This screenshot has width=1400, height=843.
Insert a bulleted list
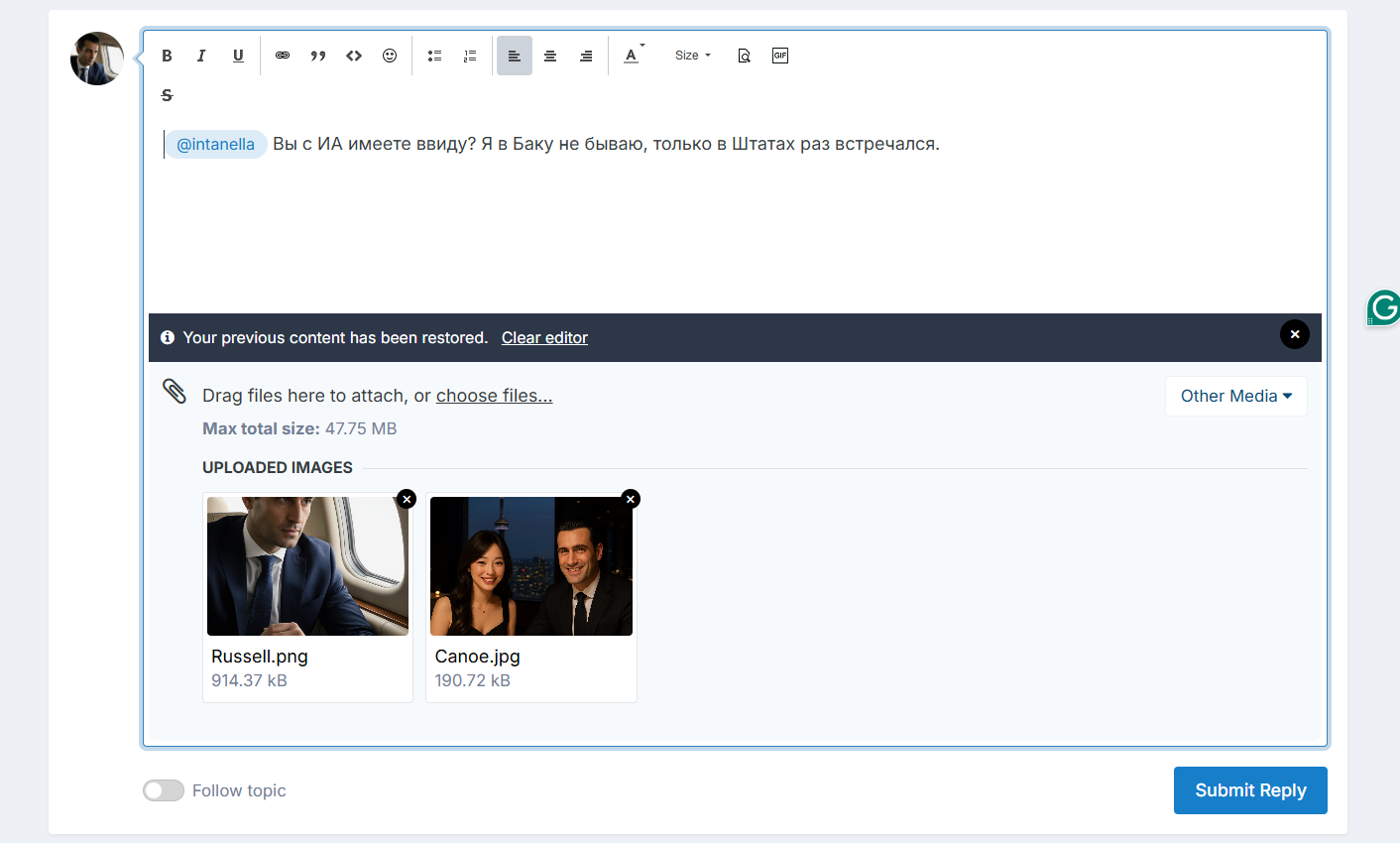tap(434, 56)
